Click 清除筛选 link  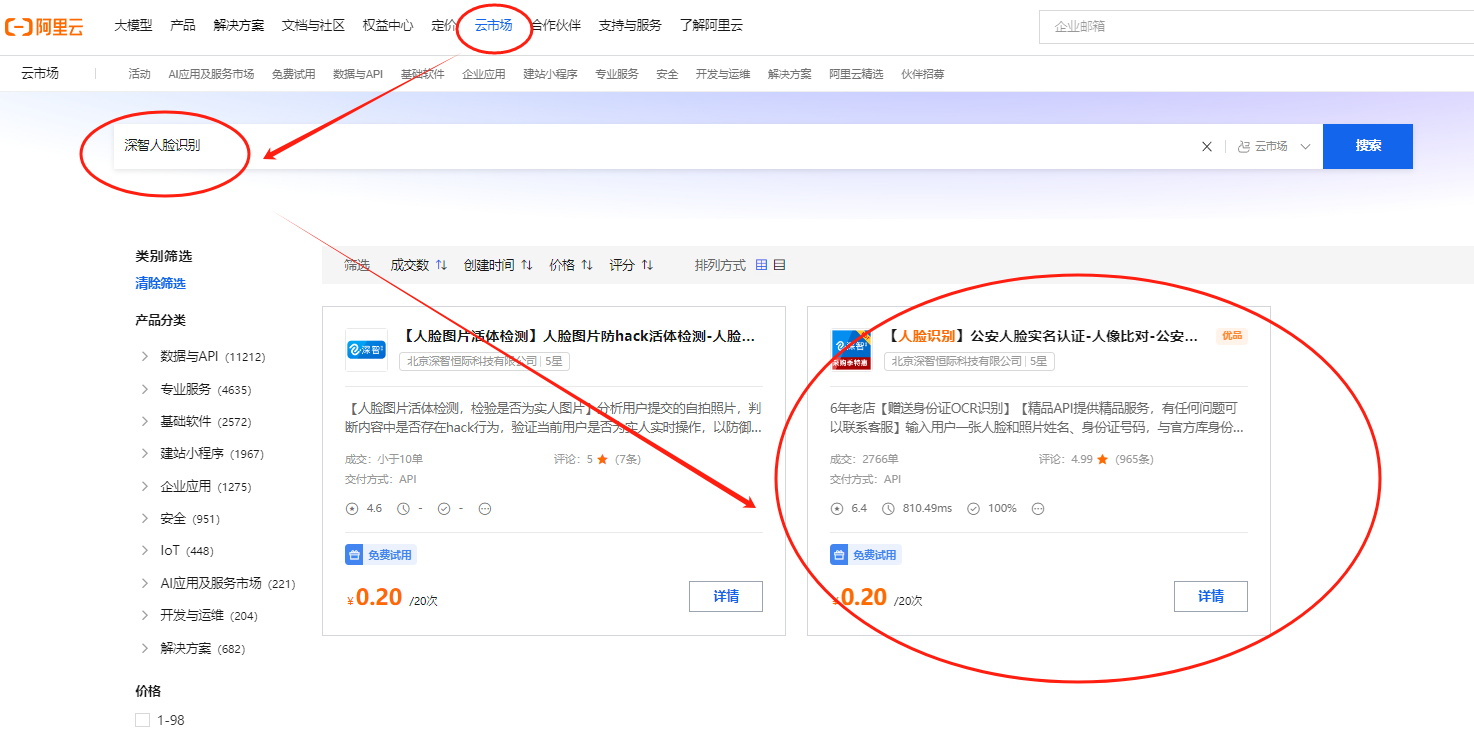click(x=160, y=284)
